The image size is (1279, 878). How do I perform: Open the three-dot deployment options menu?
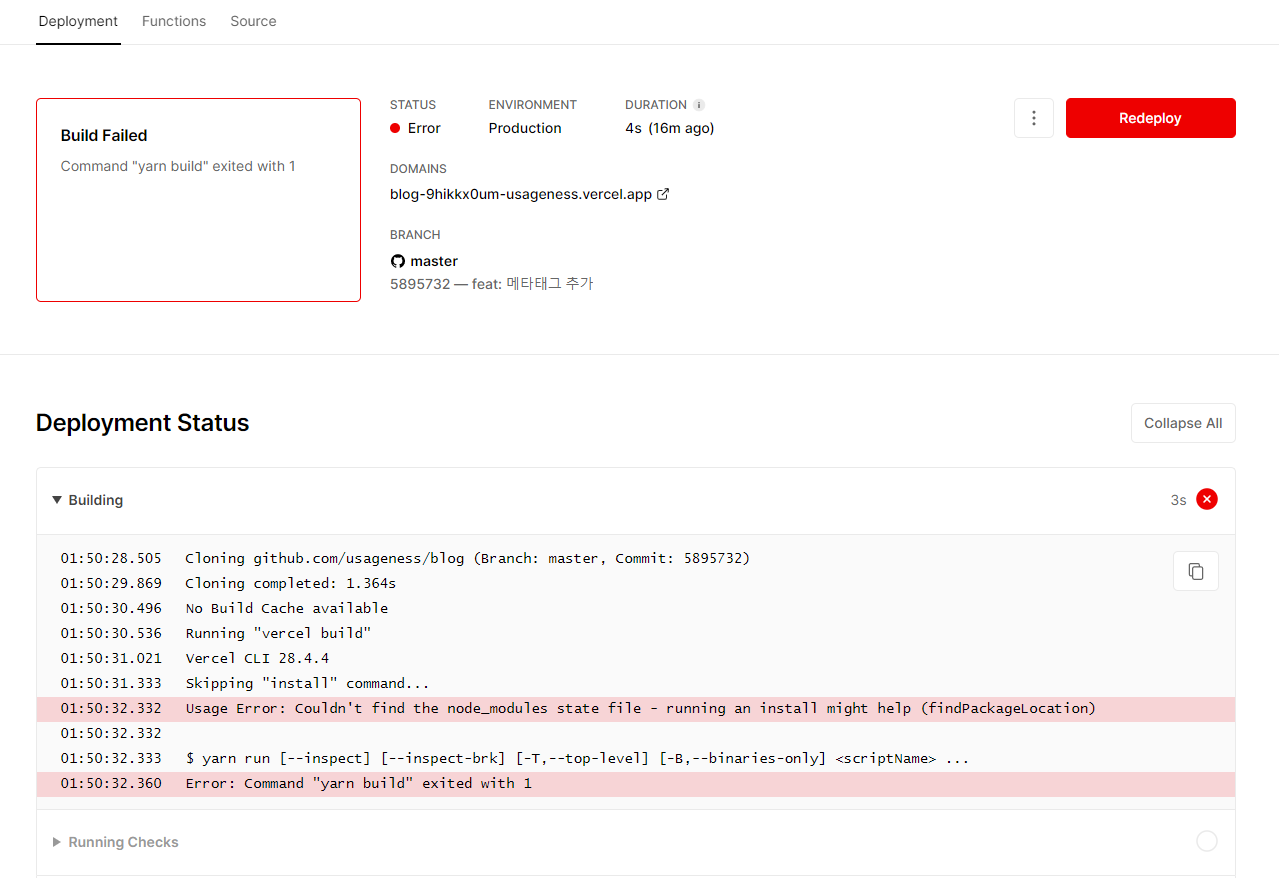1033,118
